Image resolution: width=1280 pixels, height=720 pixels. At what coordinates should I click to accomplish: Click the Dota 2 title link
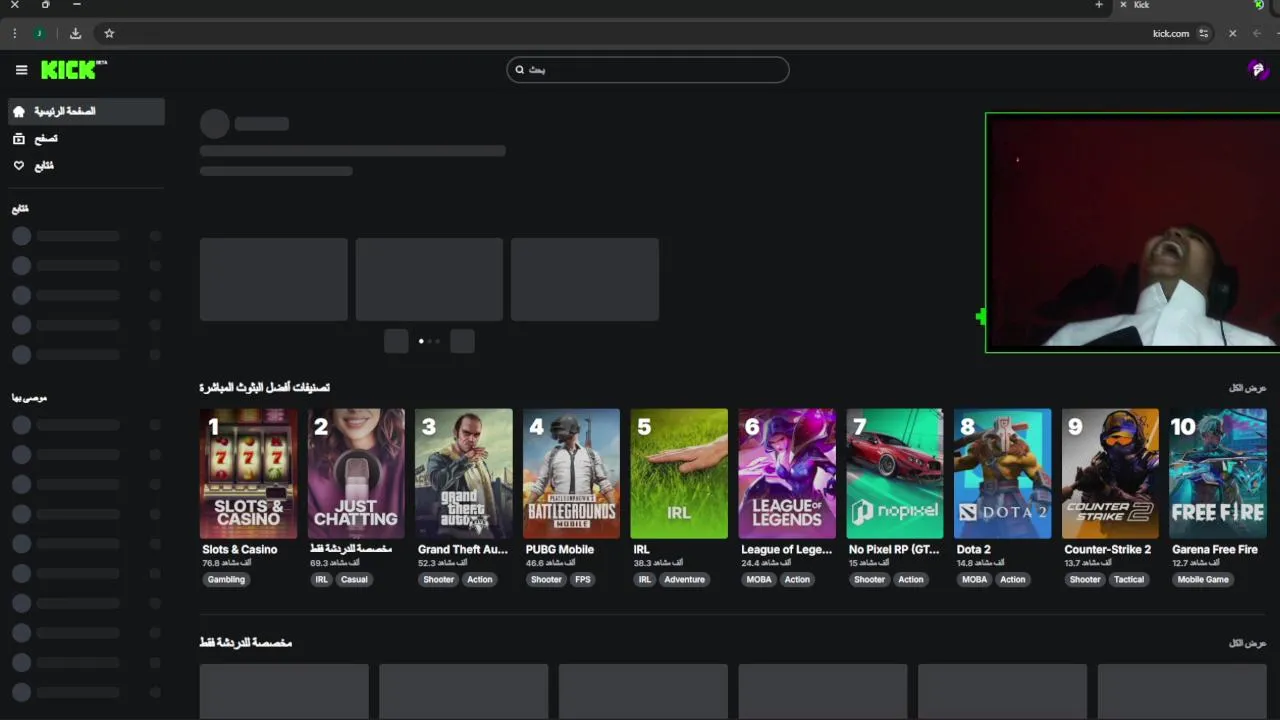[x=974, y=549]
